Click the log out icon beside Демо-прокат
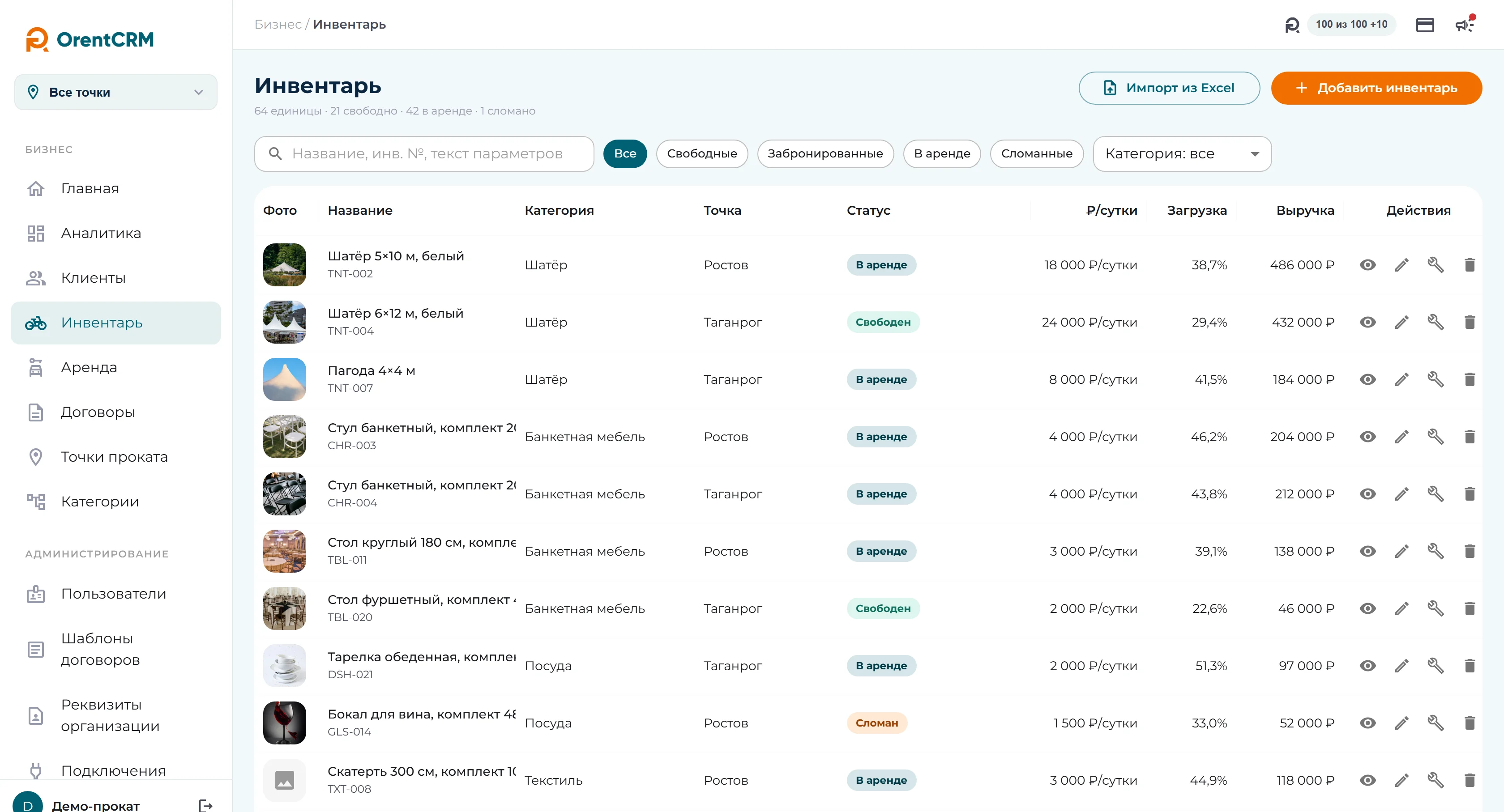The width and height of the screenshot is (1504, 812). pyautogui.click(x=205, y=805)
